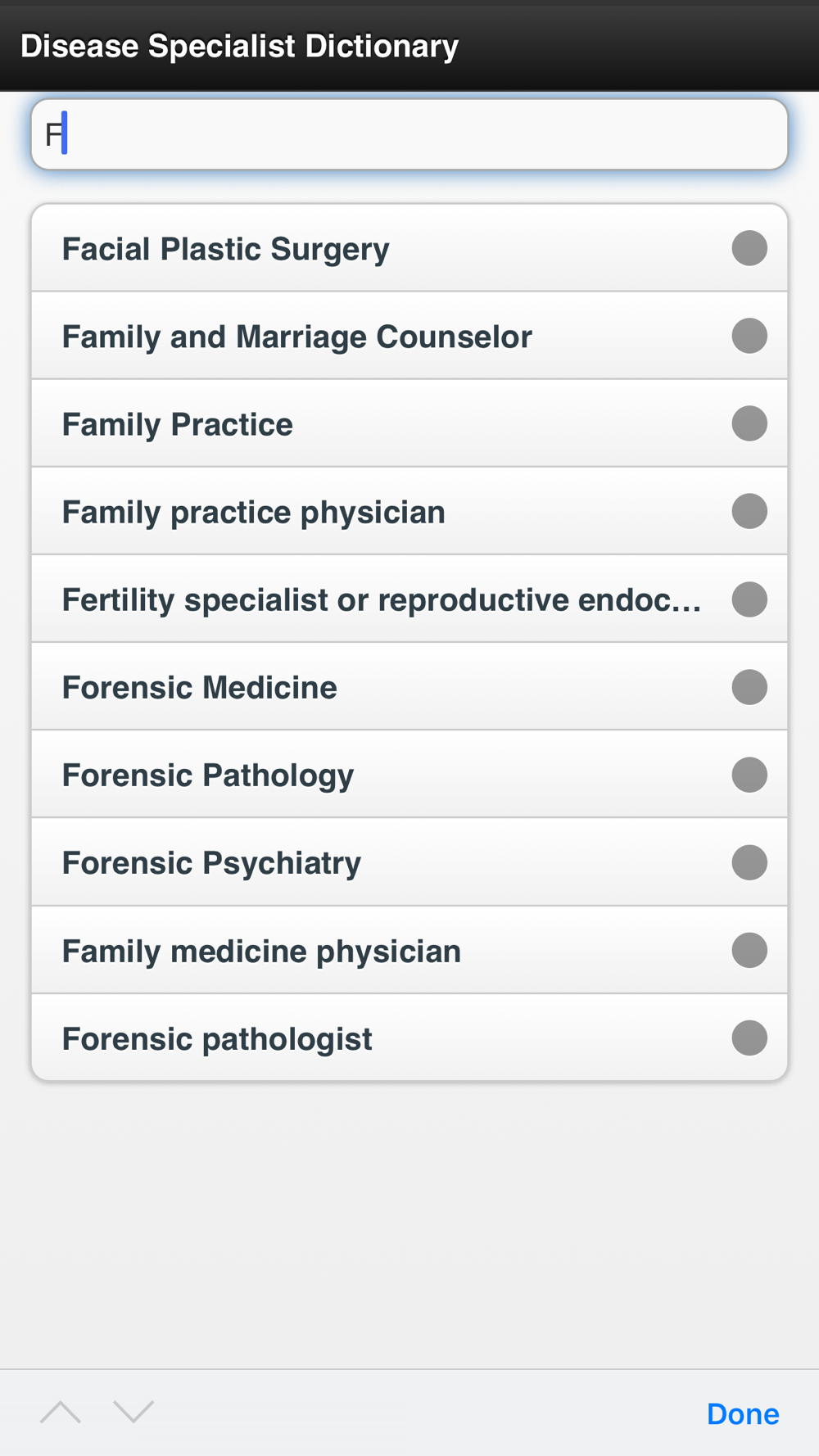The width and height of the screenshot is (819, 1456).
Task: Go to next field with down arrow
Action: pos(133,1412)
